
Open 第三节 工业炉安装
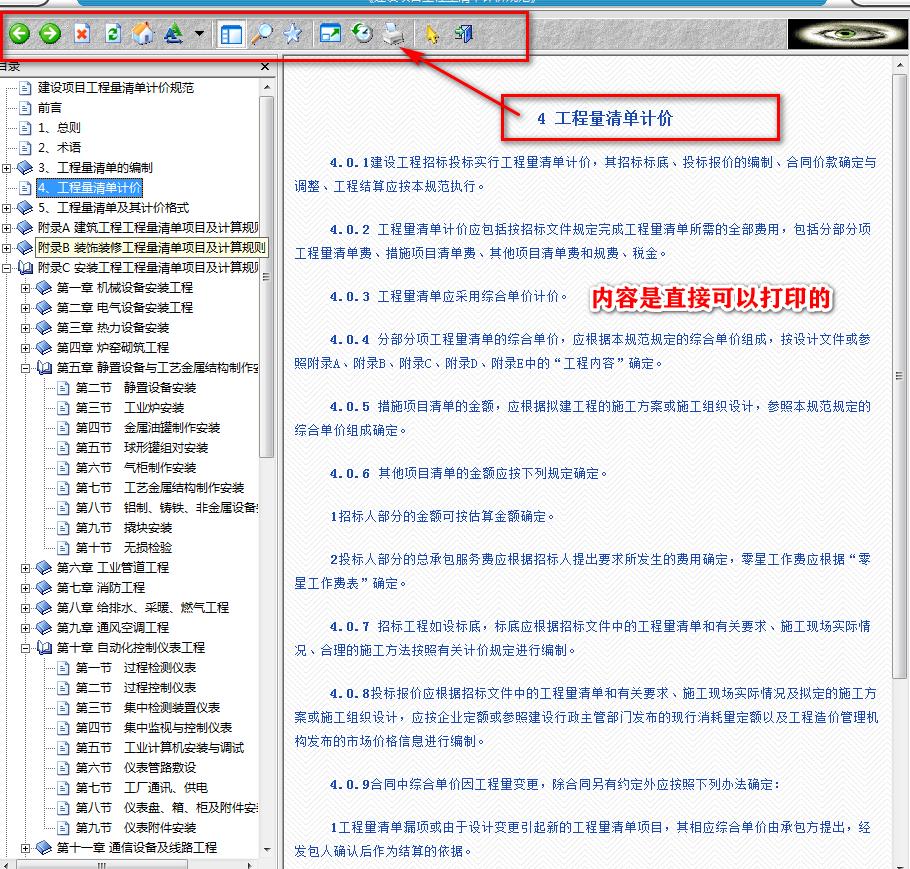[129, 408]
